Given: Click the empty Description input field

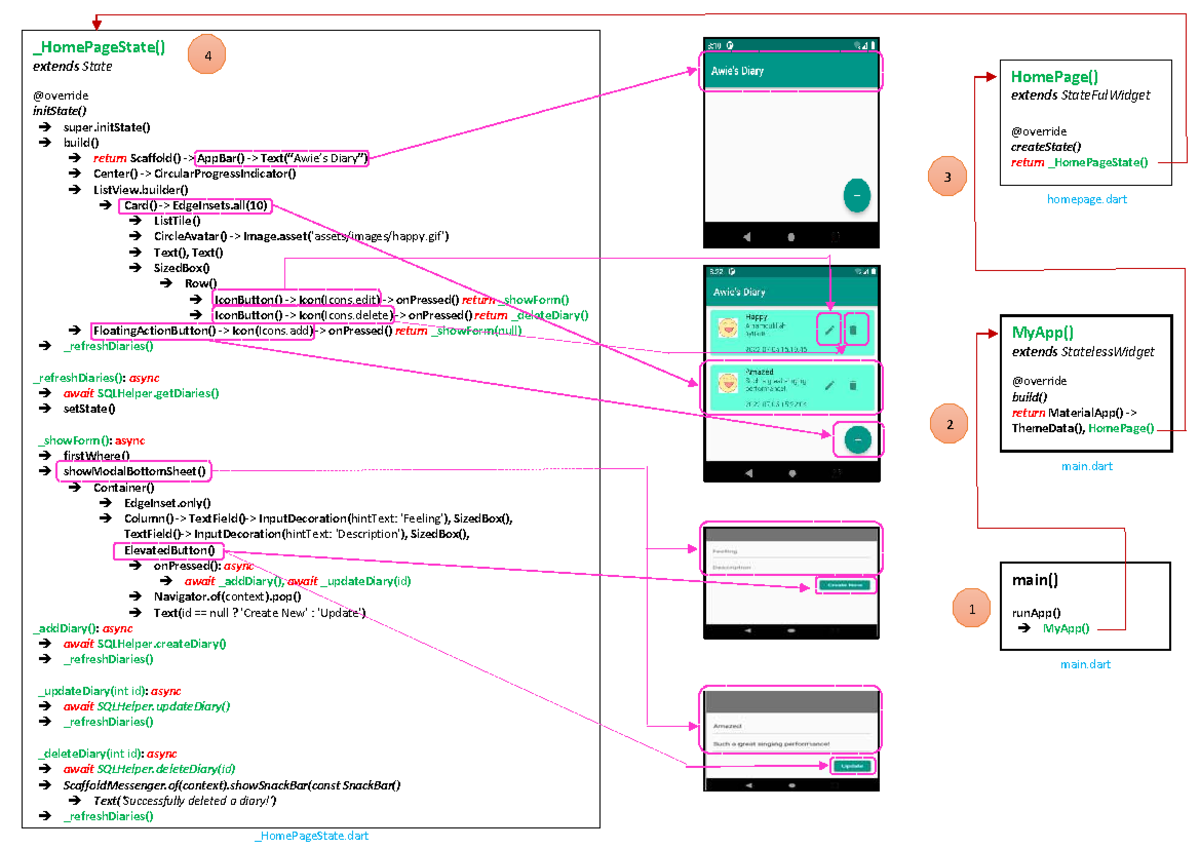Looking at the screenshot, I should [790, 567].
